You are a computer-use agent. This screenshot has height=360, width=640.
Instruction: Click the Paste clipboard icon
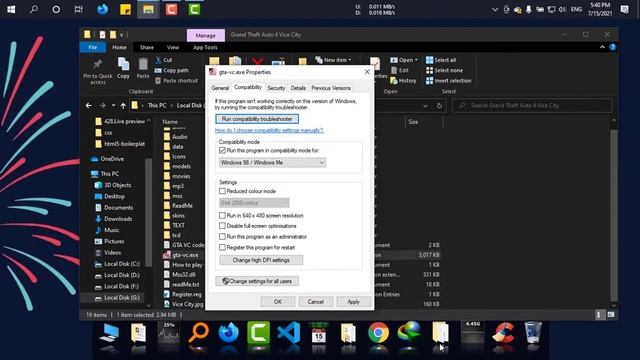[x=143, y=64]
